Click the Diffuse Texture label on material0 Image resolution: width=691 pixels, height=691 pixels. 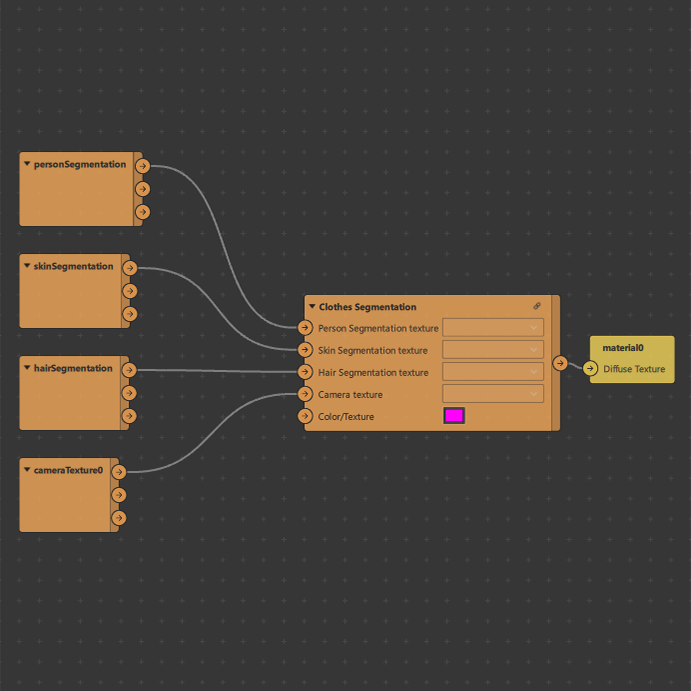634,369
